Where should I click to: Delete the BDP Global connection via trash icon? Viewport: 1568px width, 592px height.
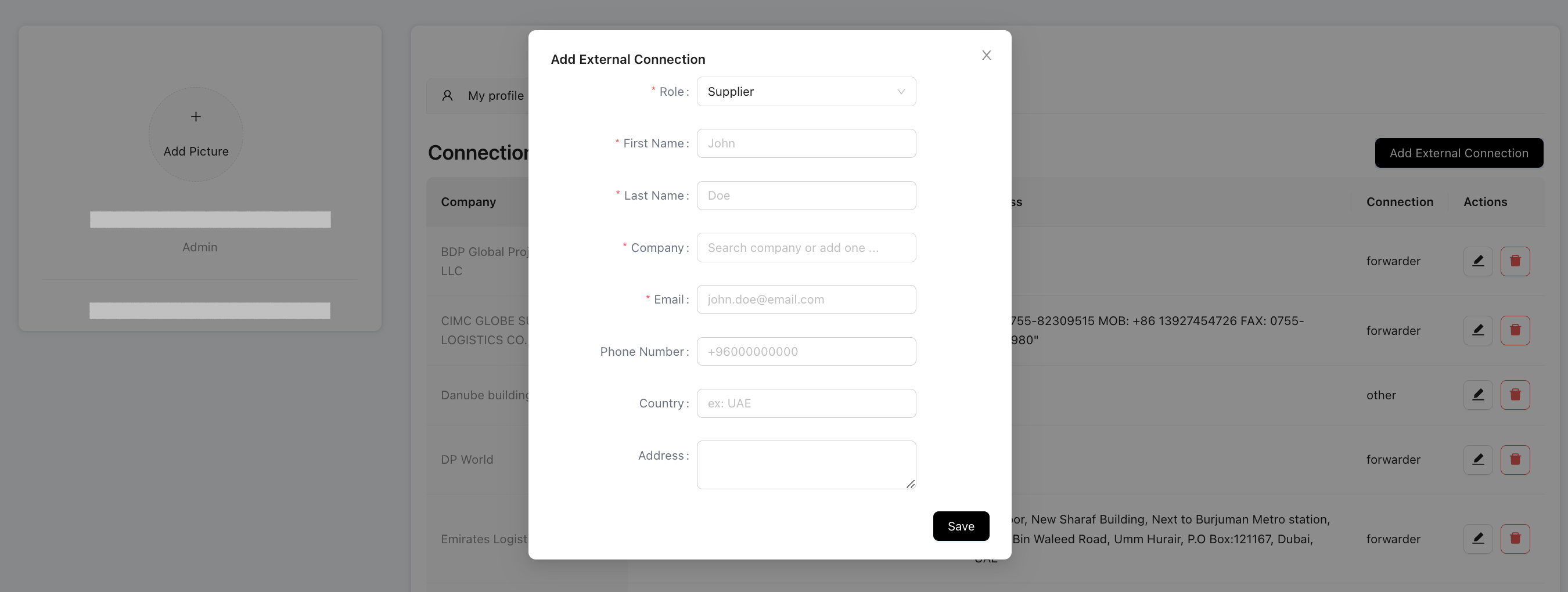[x=1515, y=261]
